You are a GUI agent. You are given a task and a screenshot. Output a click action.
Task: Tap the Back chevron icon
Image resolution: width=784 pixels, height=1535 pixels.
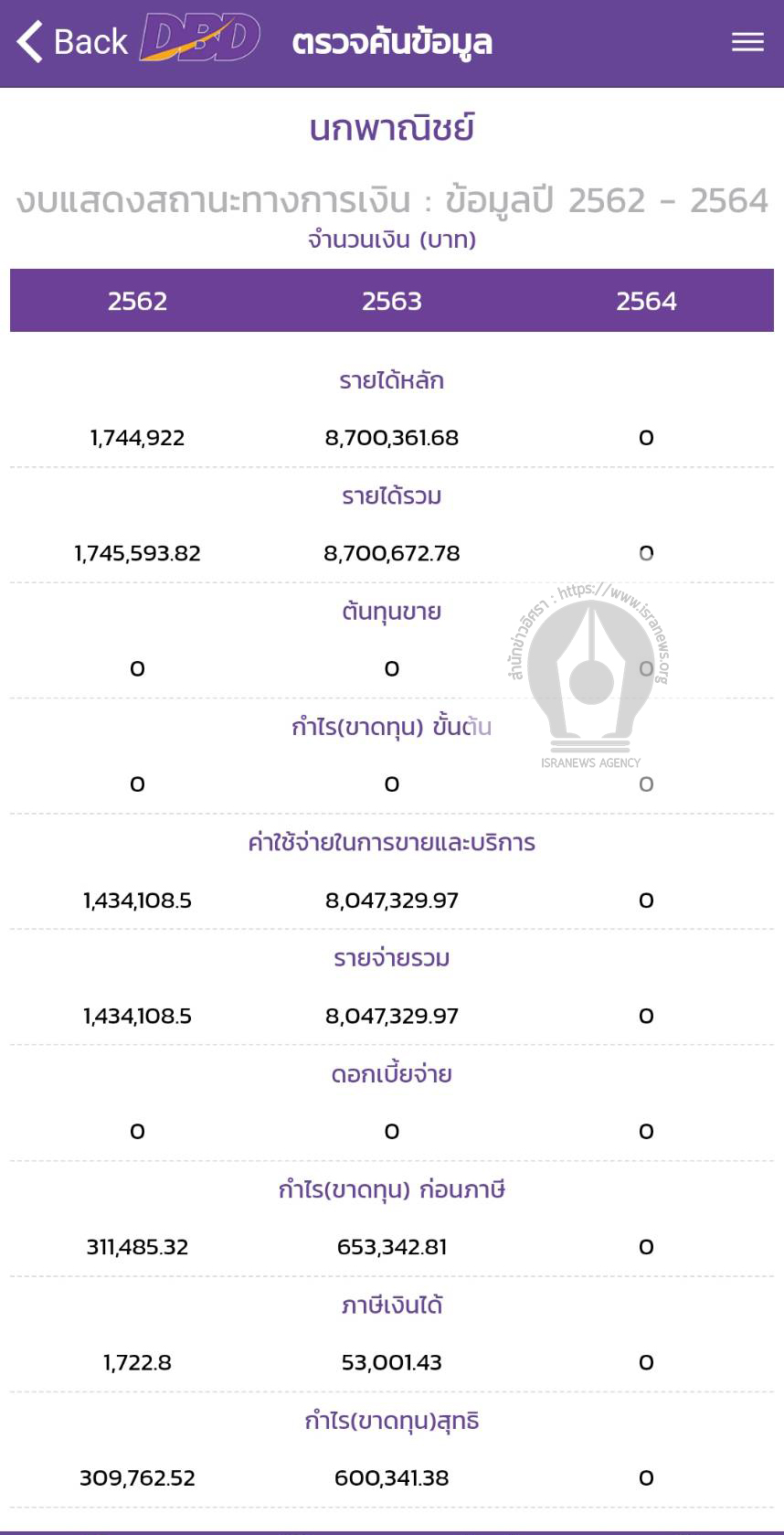[27, 41]
